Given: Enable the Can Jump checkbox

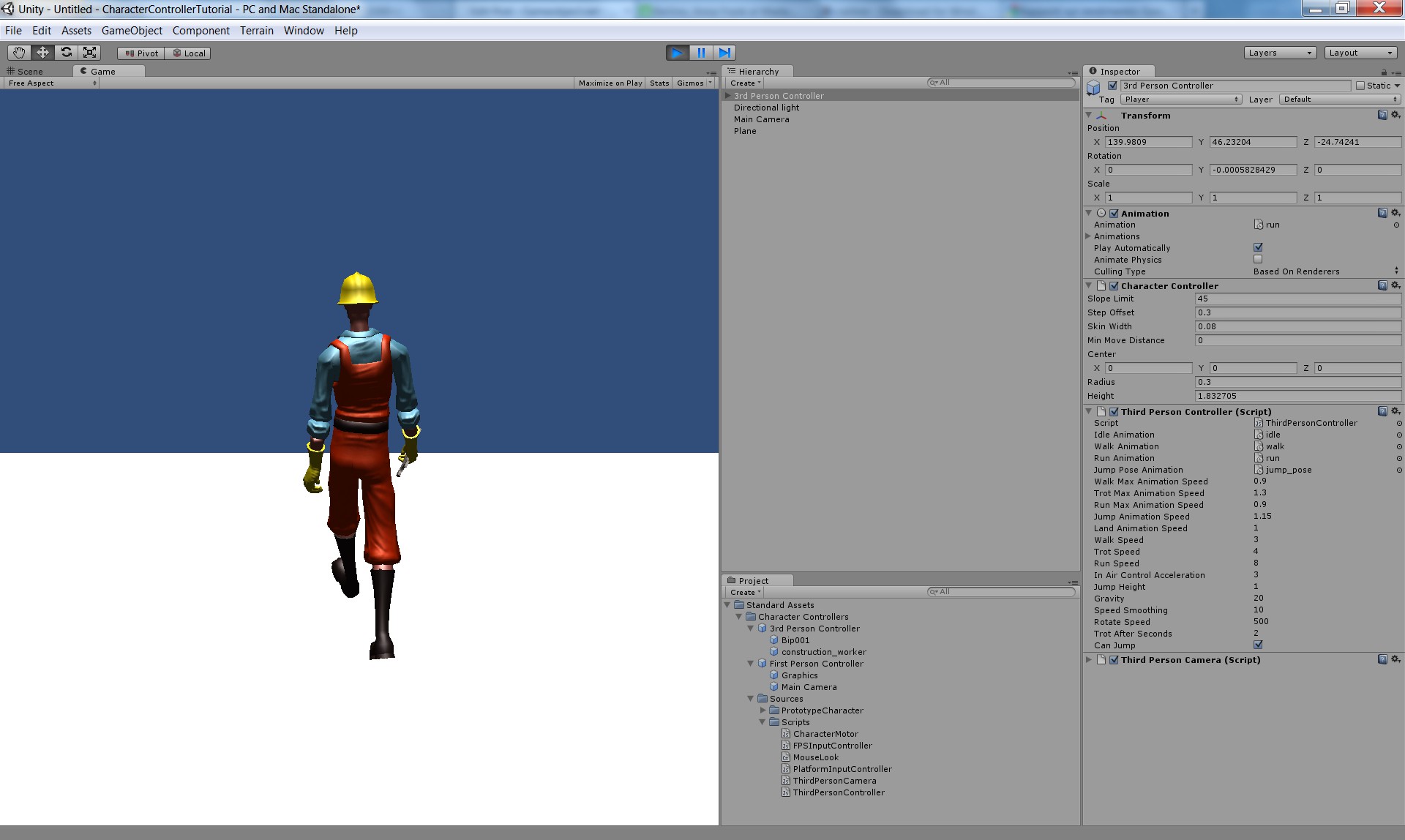Looking at the screenshot, I should click(x=1258, y=645).
